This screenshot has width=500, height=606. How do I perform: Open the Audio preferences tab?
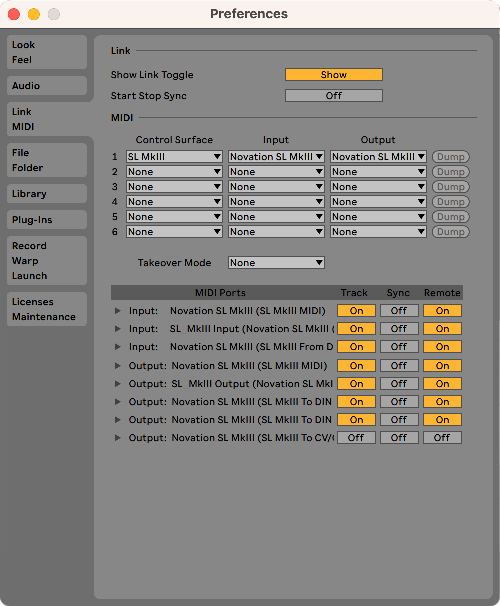click(47, 85)
